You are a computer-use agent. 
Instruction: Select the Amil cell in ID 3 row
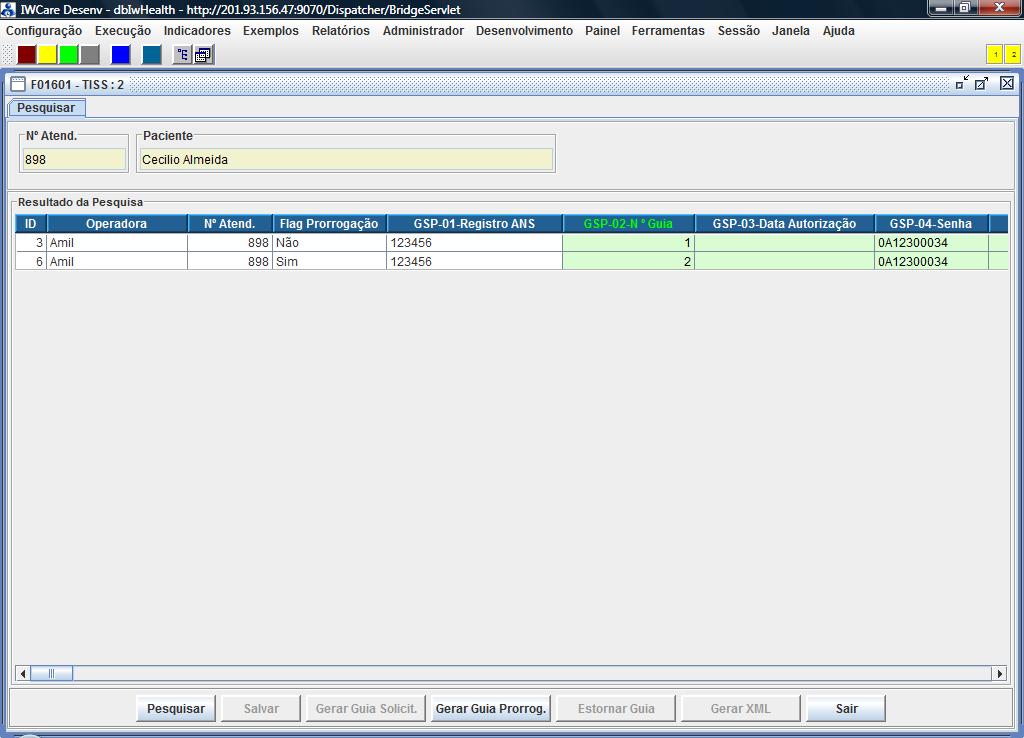pos(117,242)
